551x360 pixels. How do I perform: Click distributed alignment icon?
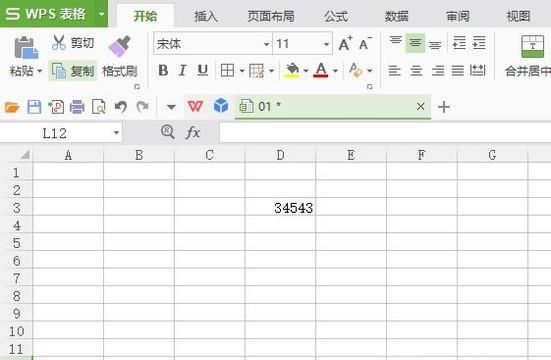coord(478,70)
